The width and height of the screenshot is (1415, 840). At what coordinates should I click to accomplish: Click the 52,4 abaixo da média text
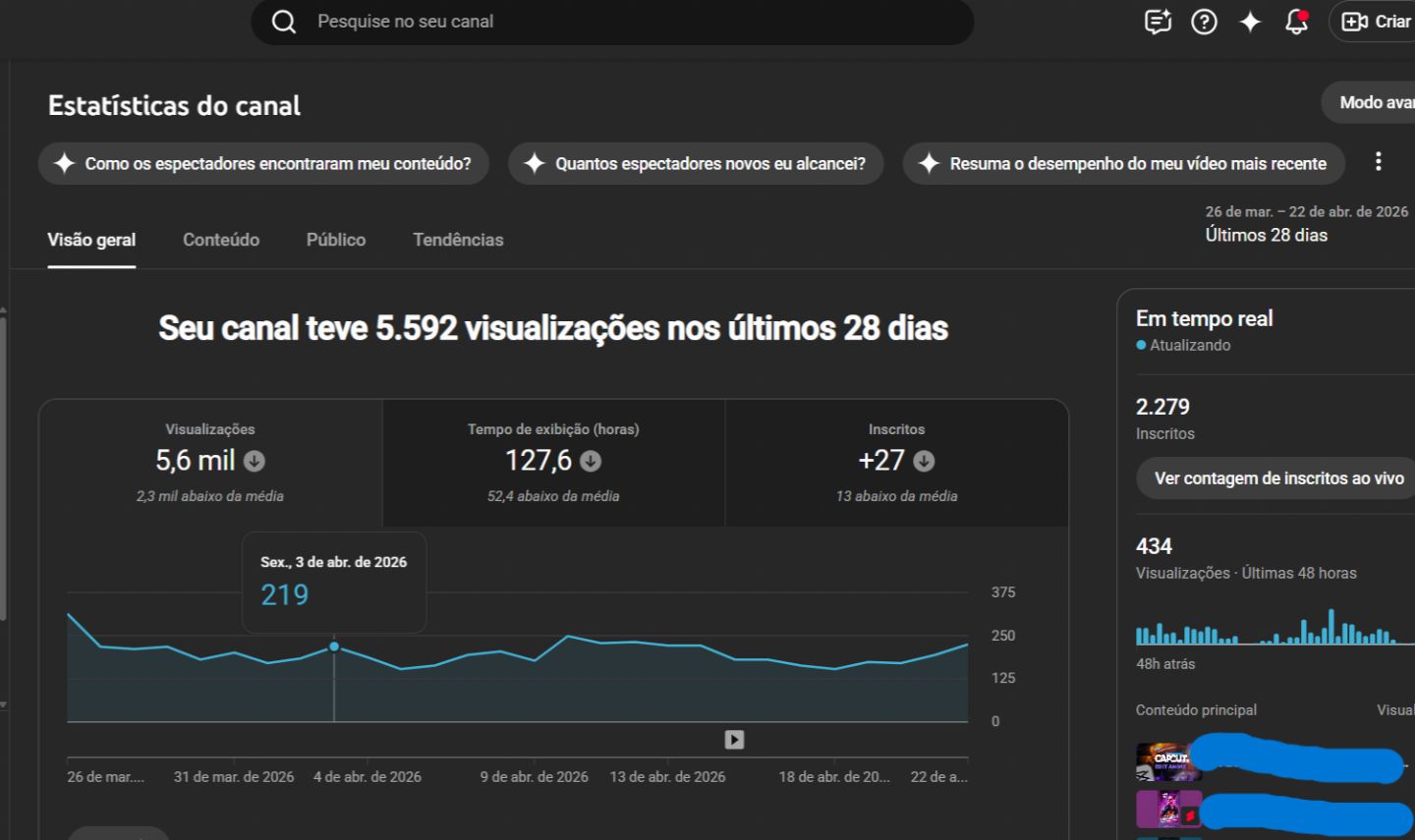[x=553, y=496]
